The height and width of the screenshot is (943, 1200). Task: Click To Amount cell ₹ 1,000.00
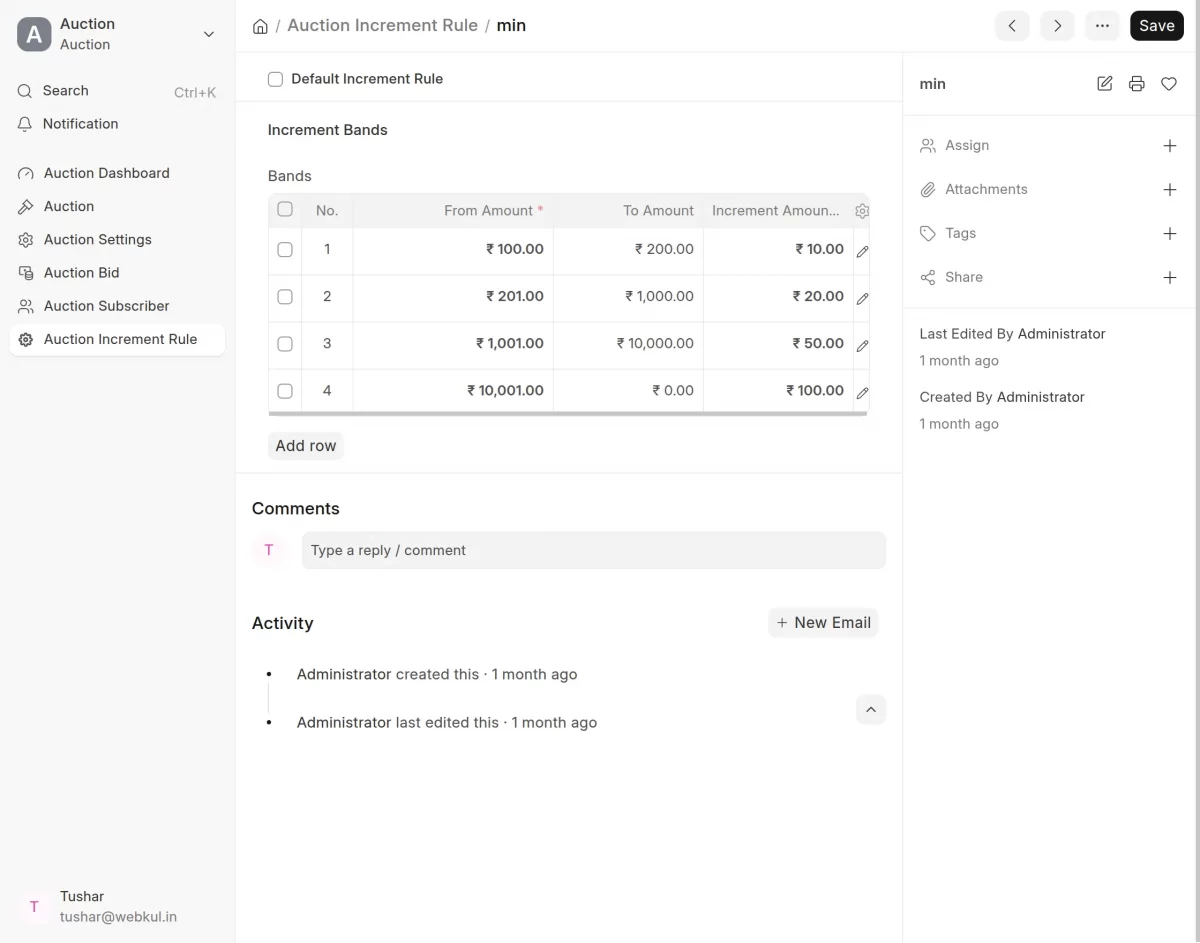(628, 296)
